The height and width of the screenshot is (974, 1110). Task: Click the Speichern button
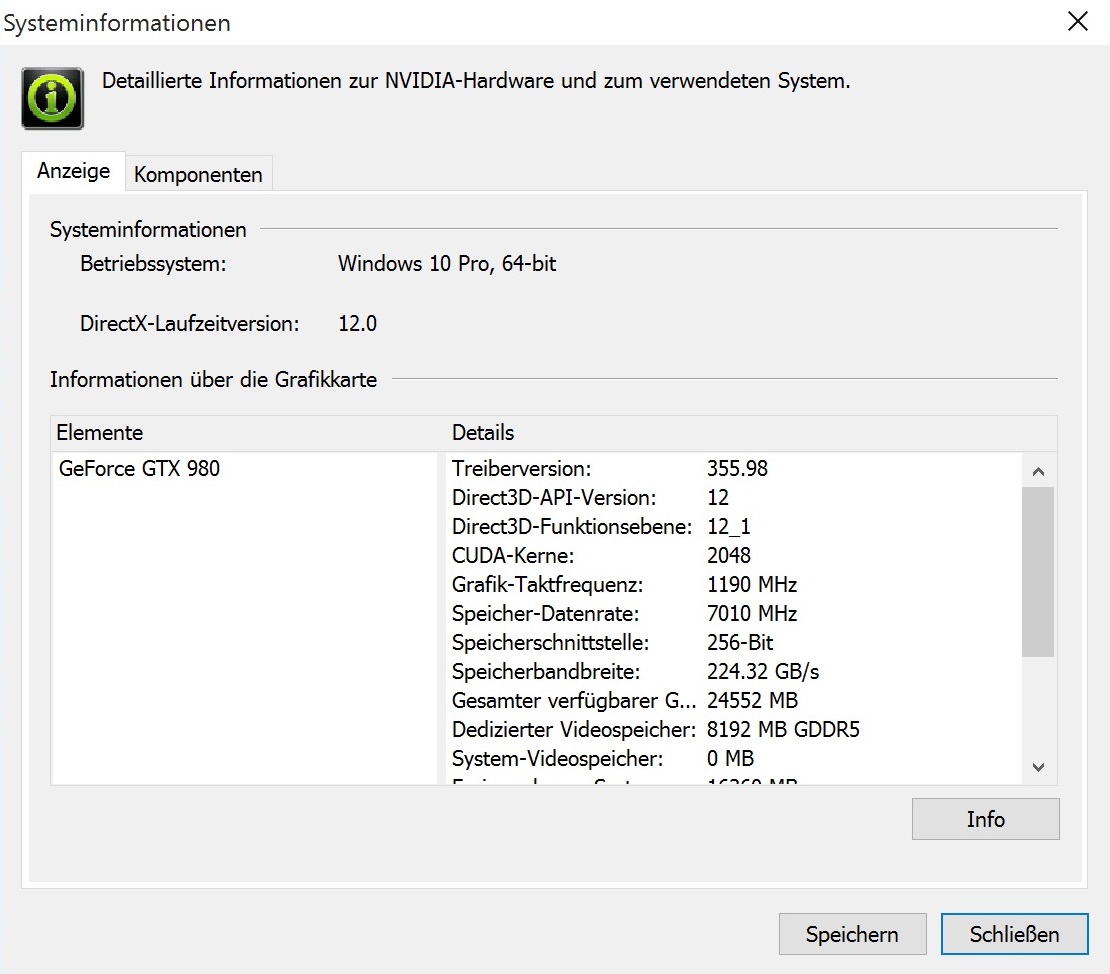click(852, 935)
